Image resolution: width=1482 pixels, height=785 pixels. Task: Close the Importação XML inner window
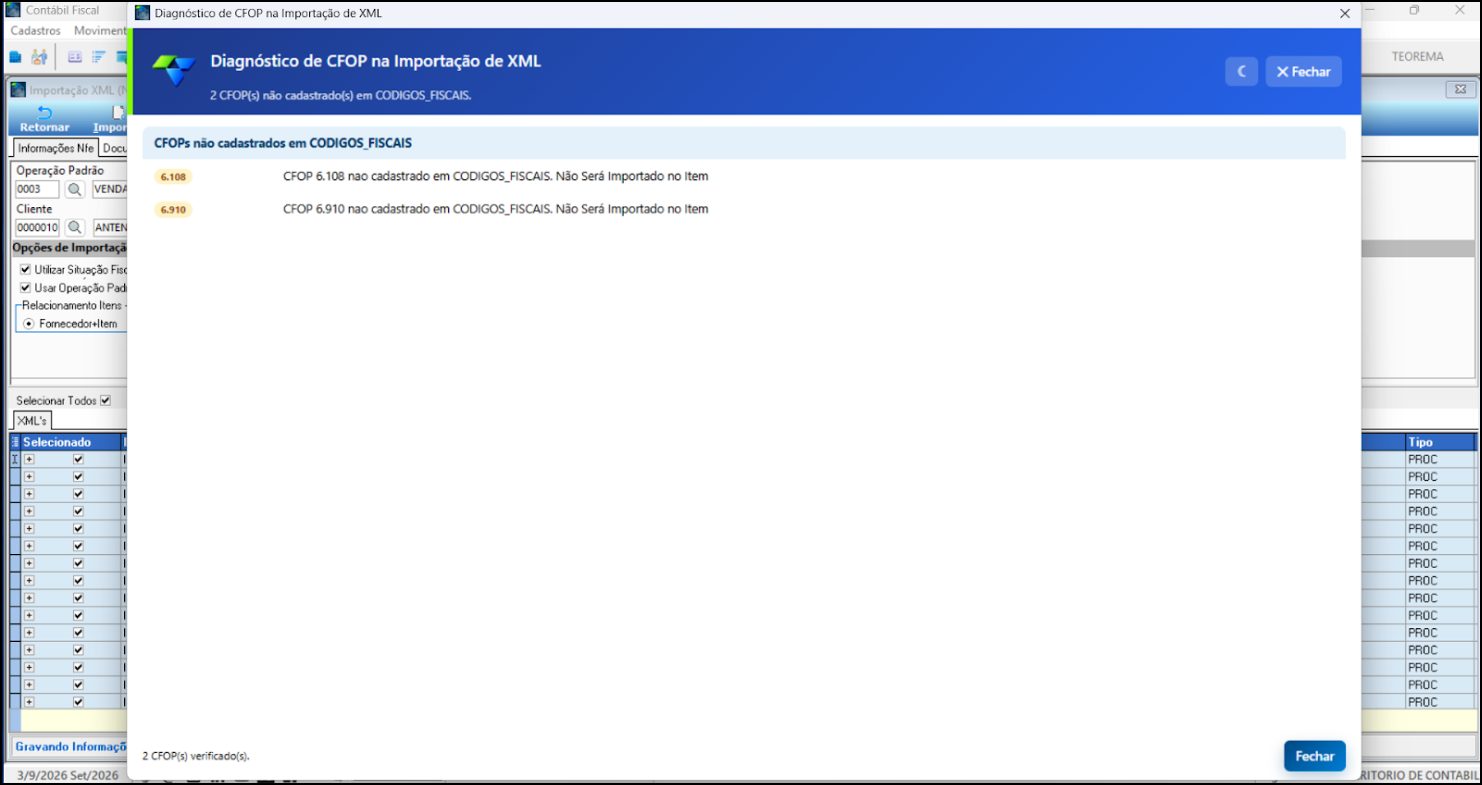1459,89
